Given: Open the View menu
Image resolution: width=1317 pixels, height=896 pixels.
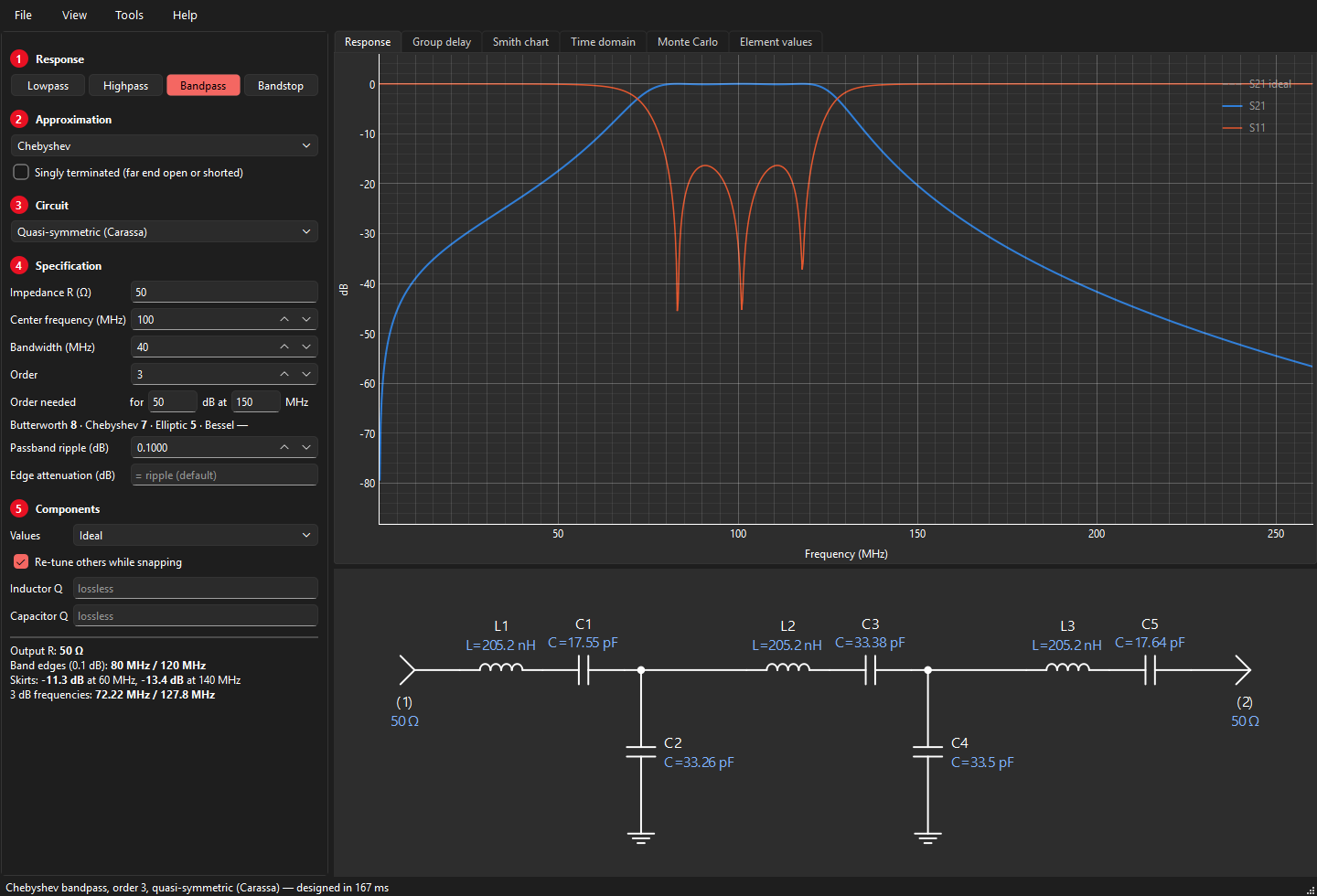Looking at the screenshot, I should pos(74,15).
